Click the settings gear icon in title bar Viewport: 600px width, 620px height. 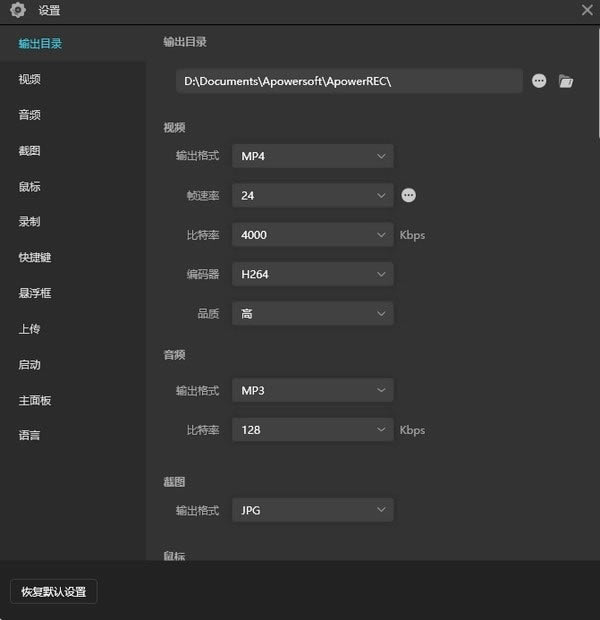coord(17,11)
